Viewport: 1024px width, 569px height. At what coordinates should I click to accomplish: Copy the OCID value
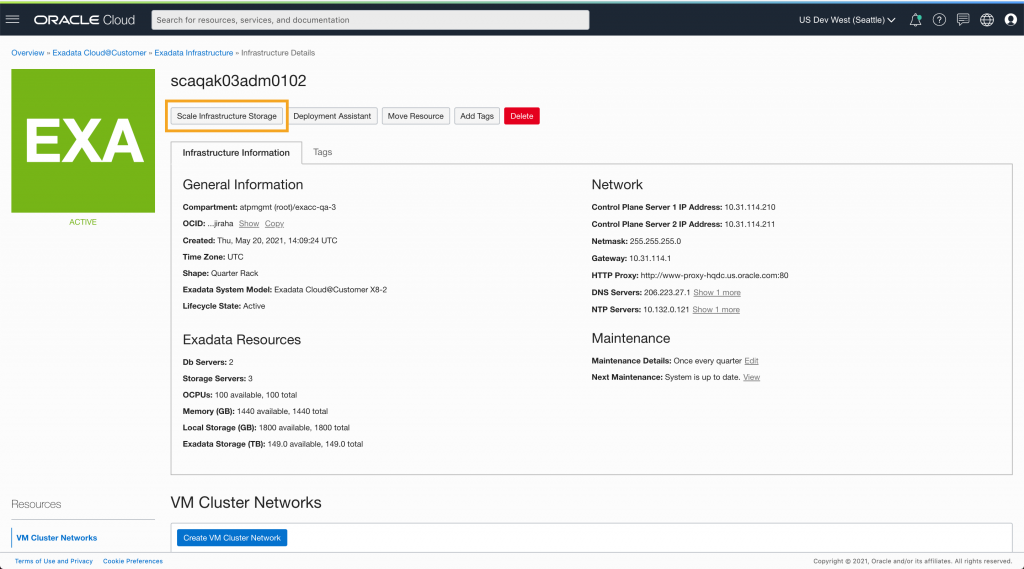click(x=274, y=223)
